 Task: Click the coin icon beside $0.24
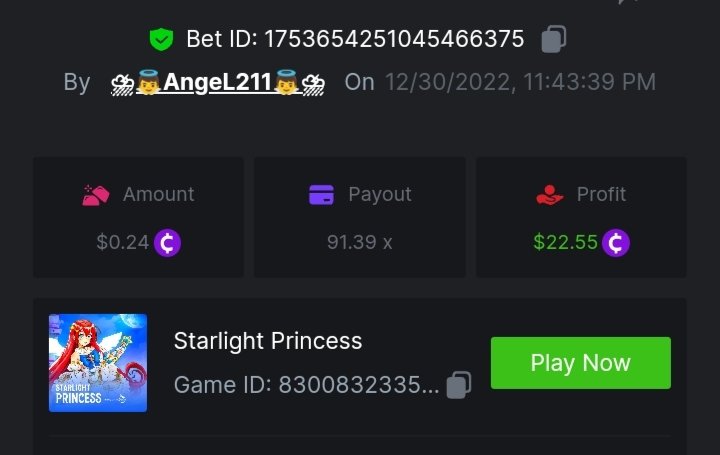coord(168,242)
